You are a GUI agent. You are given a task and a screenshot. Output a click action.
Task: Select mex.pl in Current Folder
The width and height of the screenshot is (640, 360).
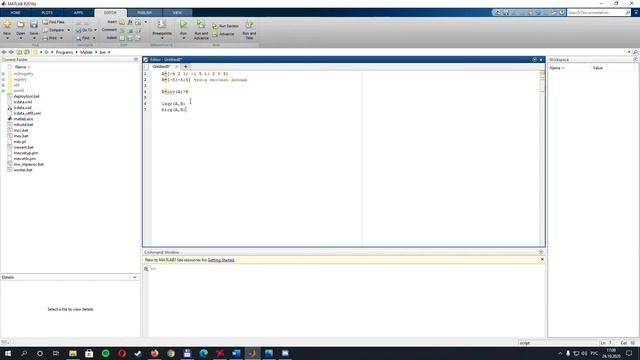[20, 142]
